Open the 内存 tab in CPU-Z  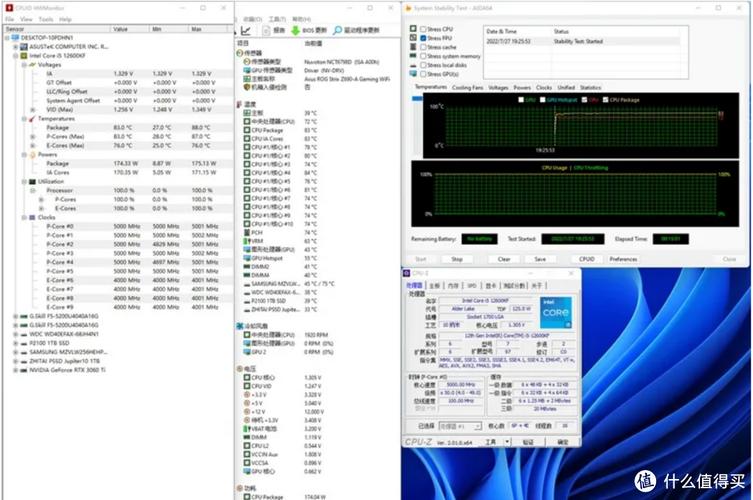coord(453,286)
